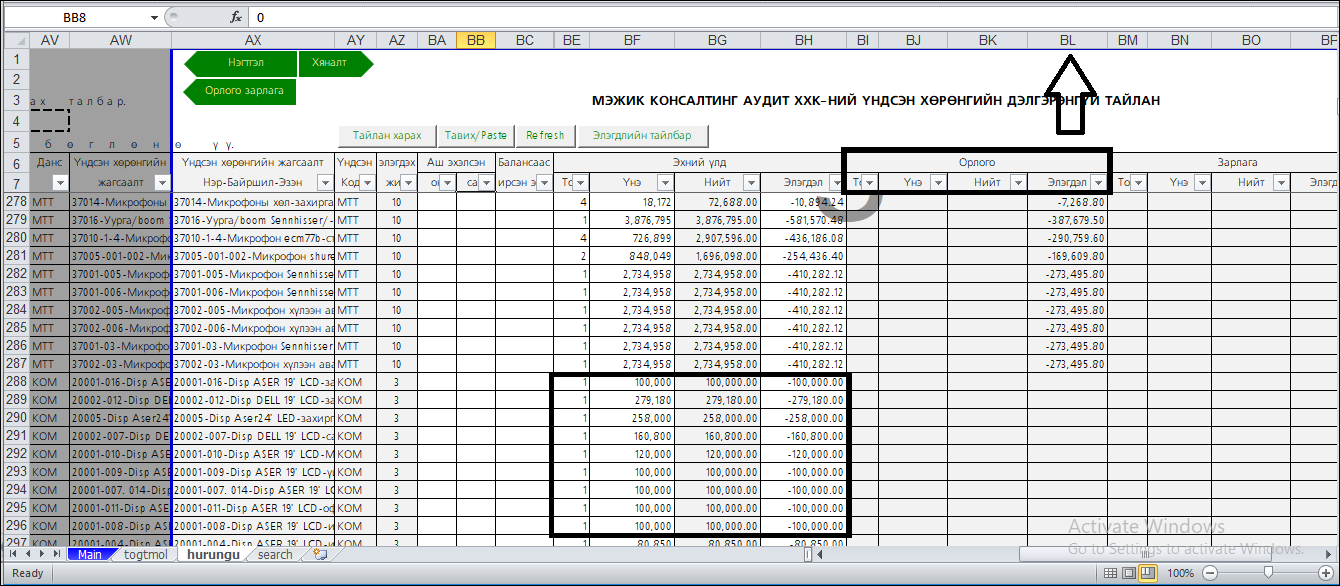Click the Refresh button
The height and width of the screenshot is (586, 1340).
click(x=545, y=135)
